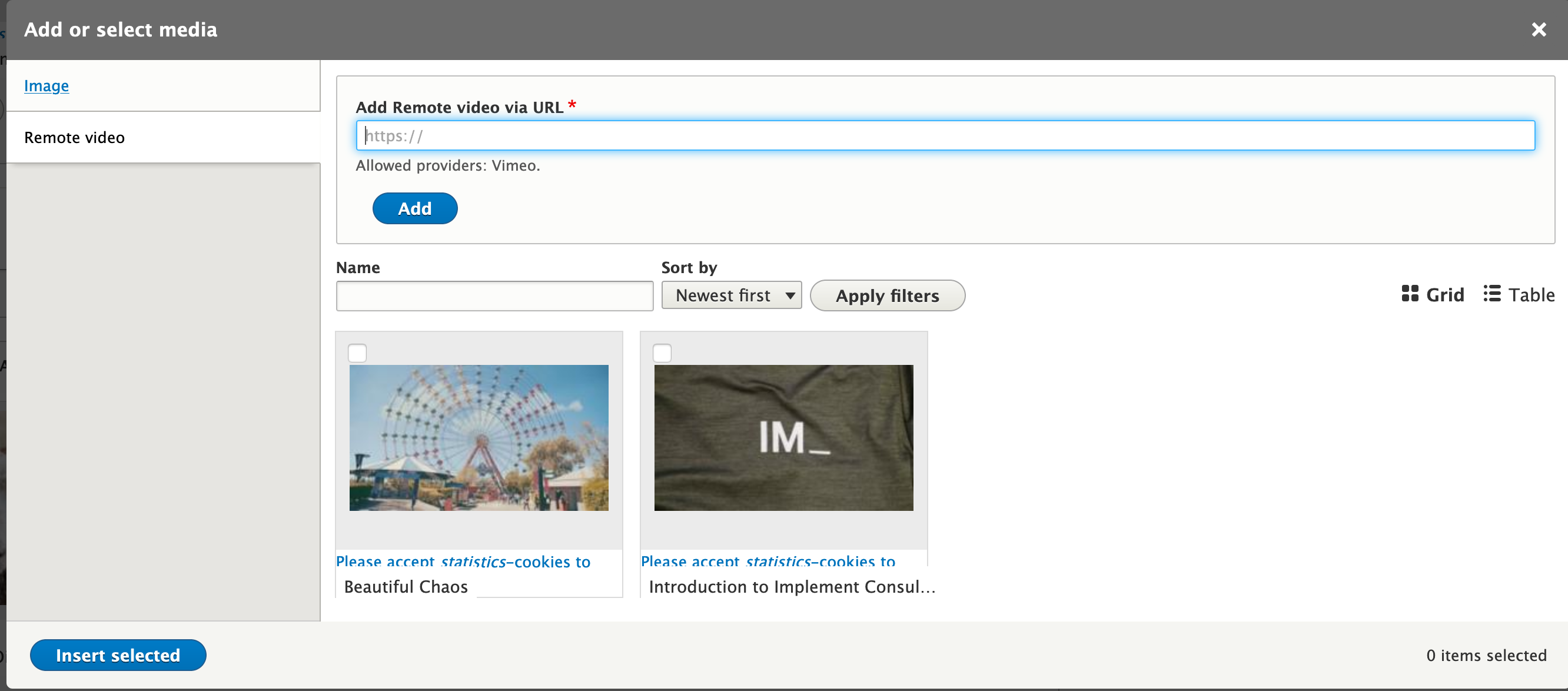1568x691 pixels.
Task: Switch to Grid view label
Action: pos(1444,295)
